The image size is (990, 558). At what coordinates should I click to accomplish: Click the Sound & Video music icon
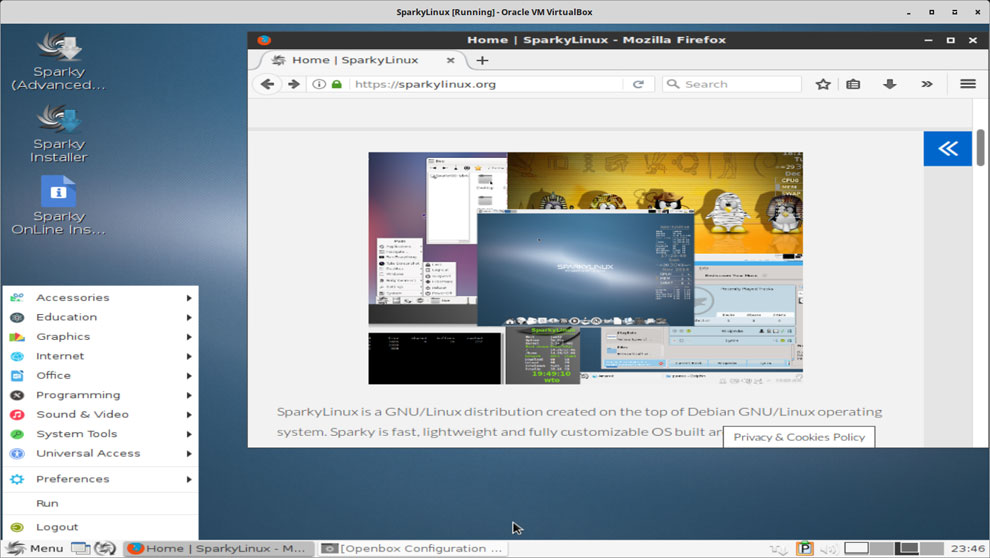point(17,415)
